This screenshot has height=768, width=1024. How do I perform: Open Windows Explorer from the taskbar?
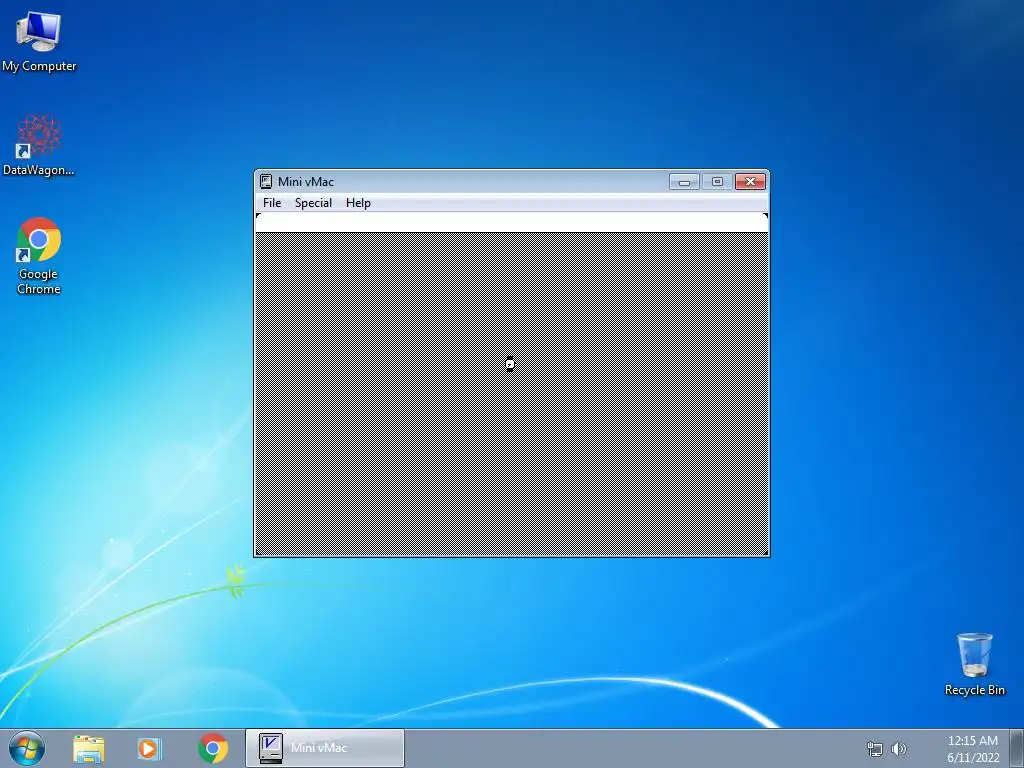pos(89,748)
